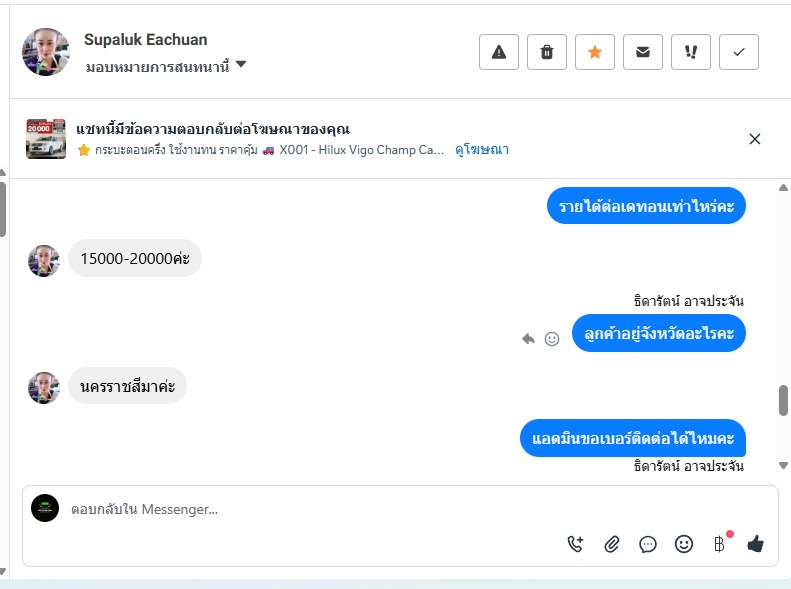Mark conversation as unread via envelope icon
The height and width of the screenshot is (589, 791).
pos(643,52)
